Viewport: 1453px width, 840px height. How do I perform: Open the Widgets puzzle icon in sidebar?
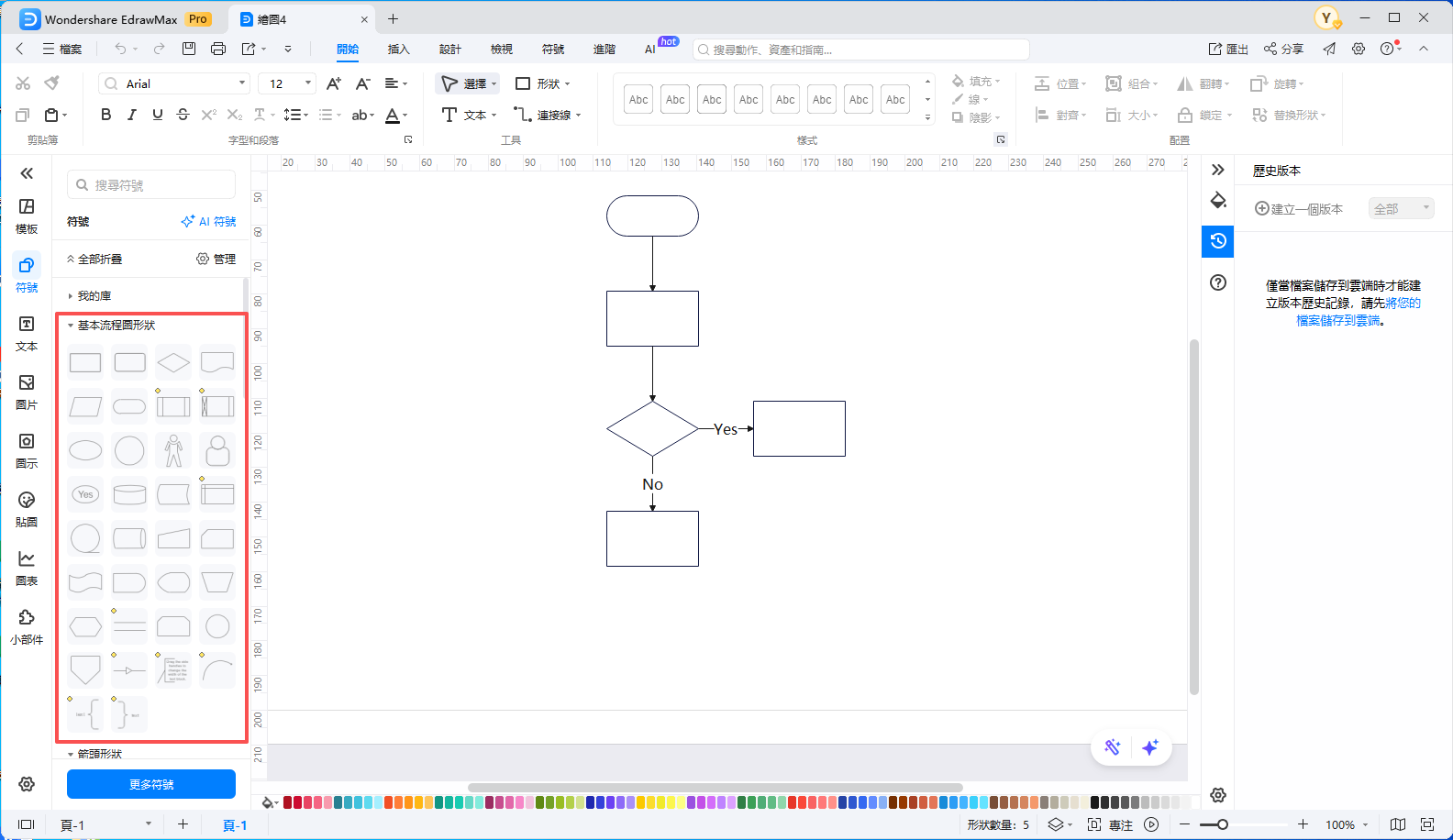(27, 626)
